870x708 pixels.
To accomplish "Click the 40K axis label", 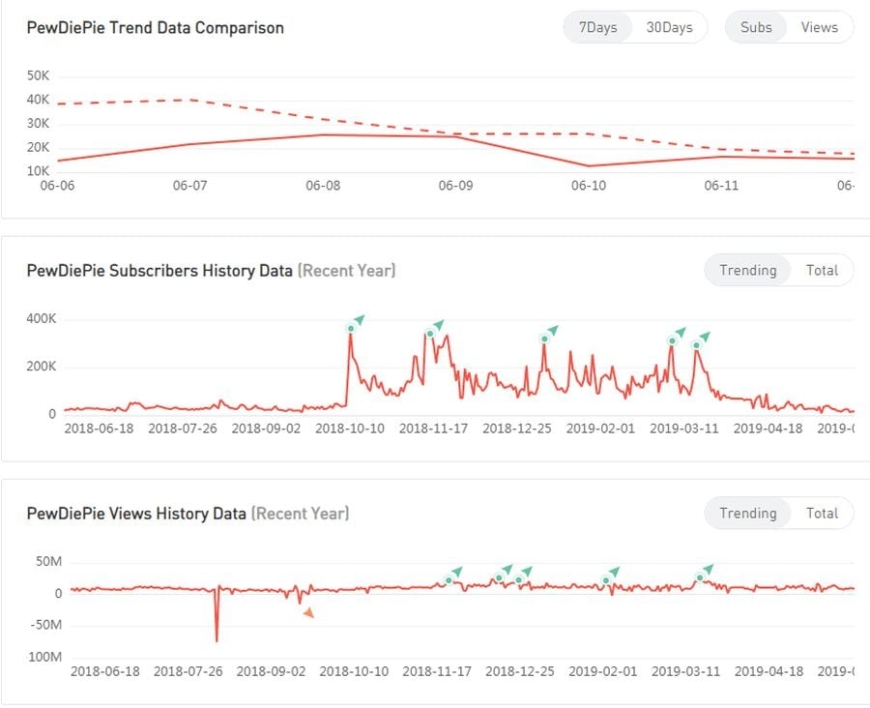I will click(x=38, y=99).
